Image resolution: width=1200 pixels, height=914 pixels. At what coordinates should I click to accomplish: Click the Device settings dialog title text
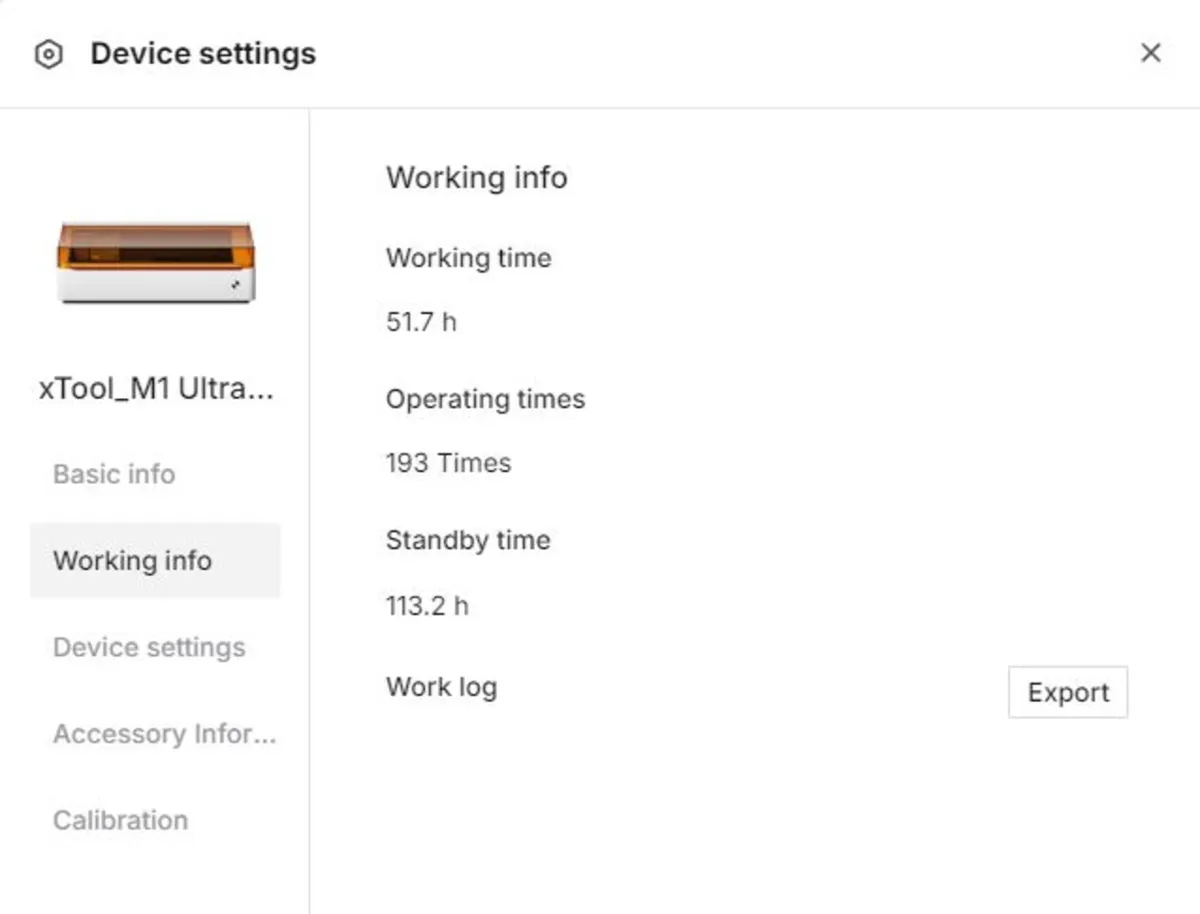point(203,54)
